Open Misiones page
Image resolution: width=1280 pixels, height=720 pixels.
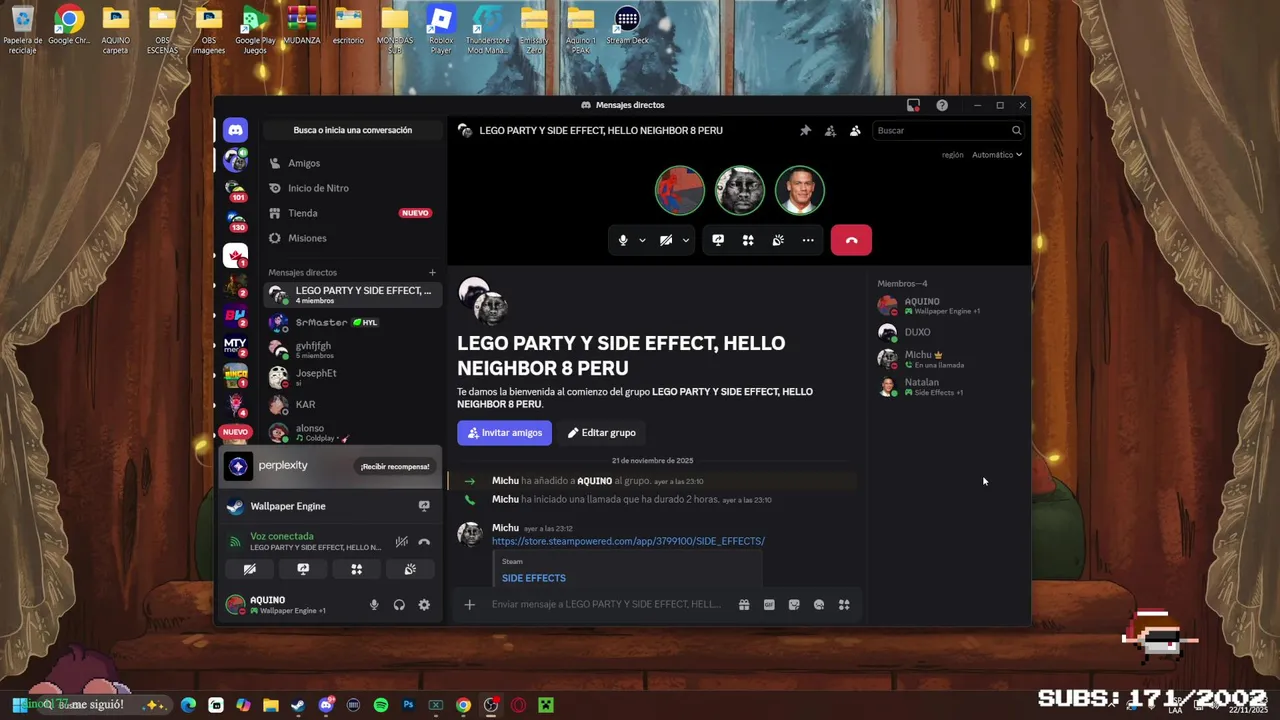[x=352, y=238]
